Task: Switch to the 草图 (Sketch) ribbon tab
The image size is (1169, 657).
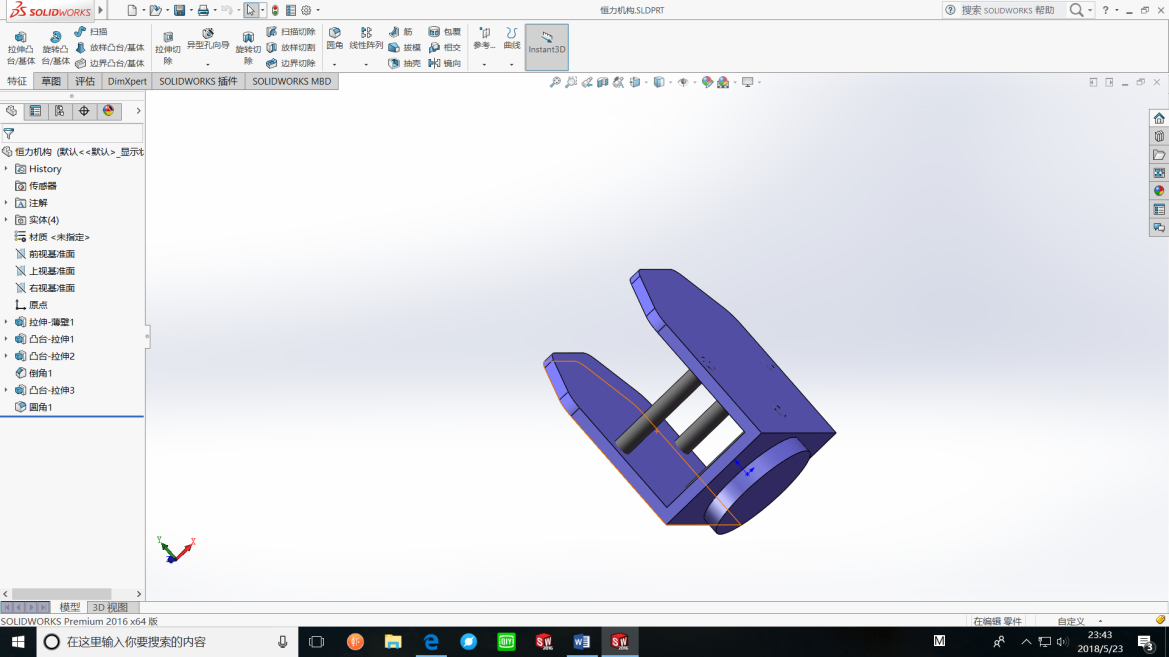Action: [x=51, y=81]
